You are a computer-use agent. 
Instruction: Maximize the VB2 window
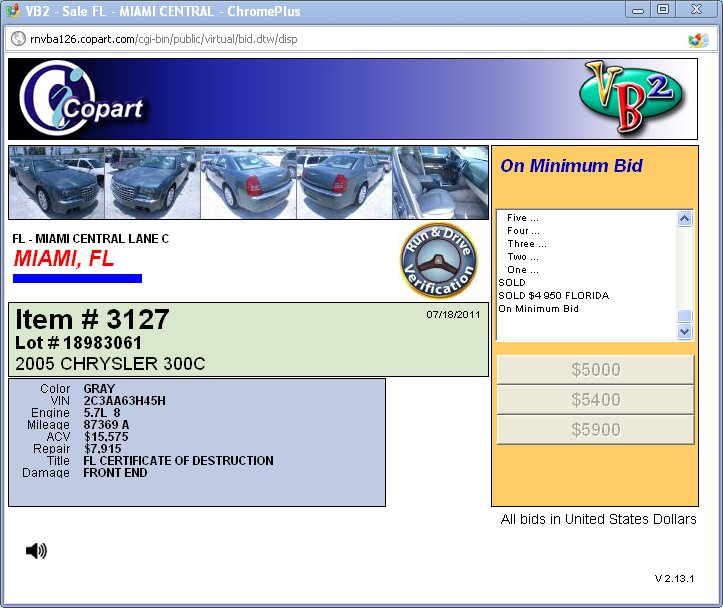[x=663, y=10]
